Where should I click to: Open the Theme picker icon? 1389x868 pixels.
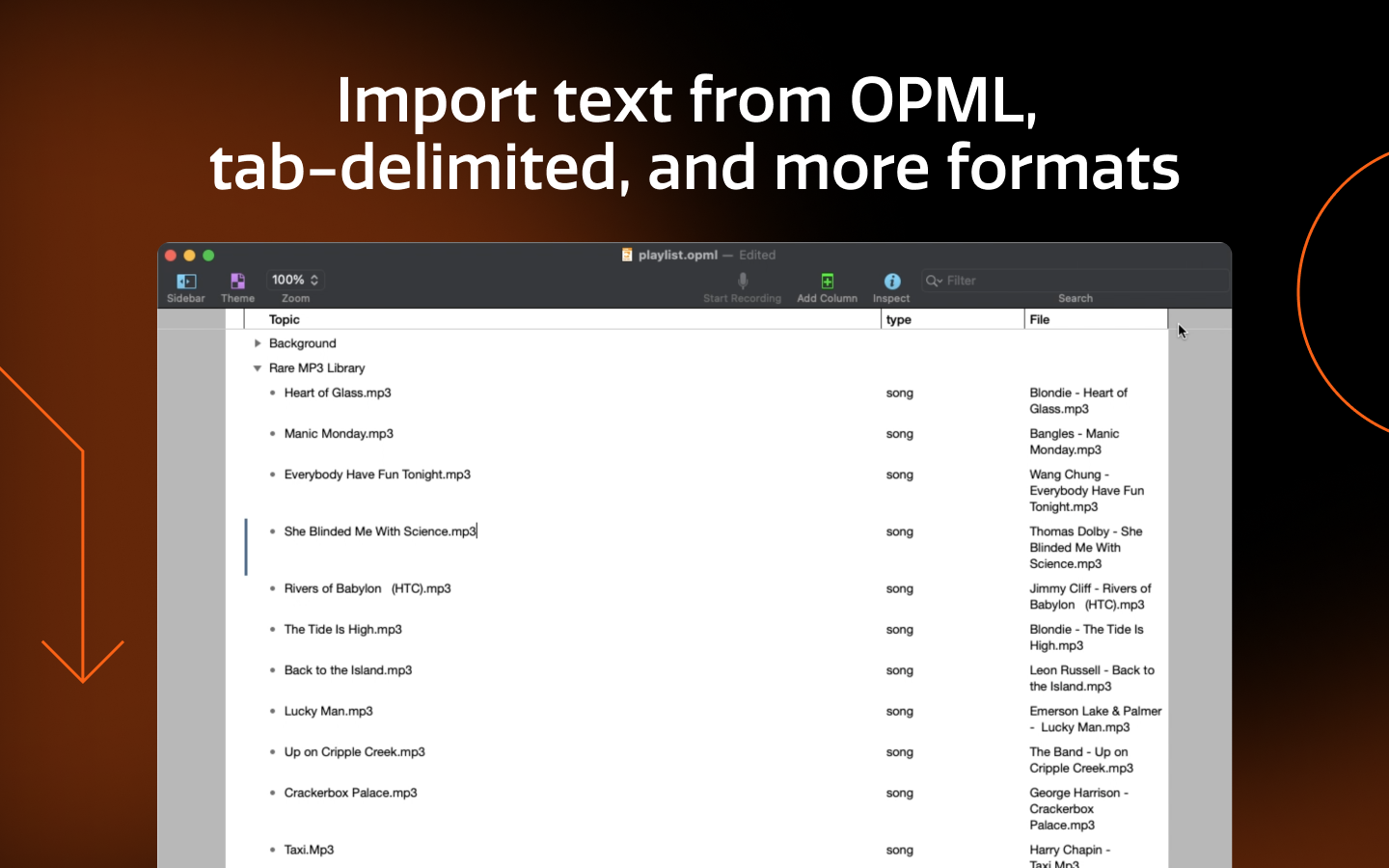coord(237,281)
